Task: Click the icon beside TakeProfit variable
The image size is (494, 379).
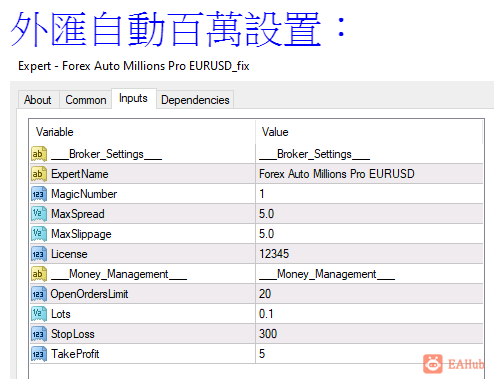Action: [39, 354]
